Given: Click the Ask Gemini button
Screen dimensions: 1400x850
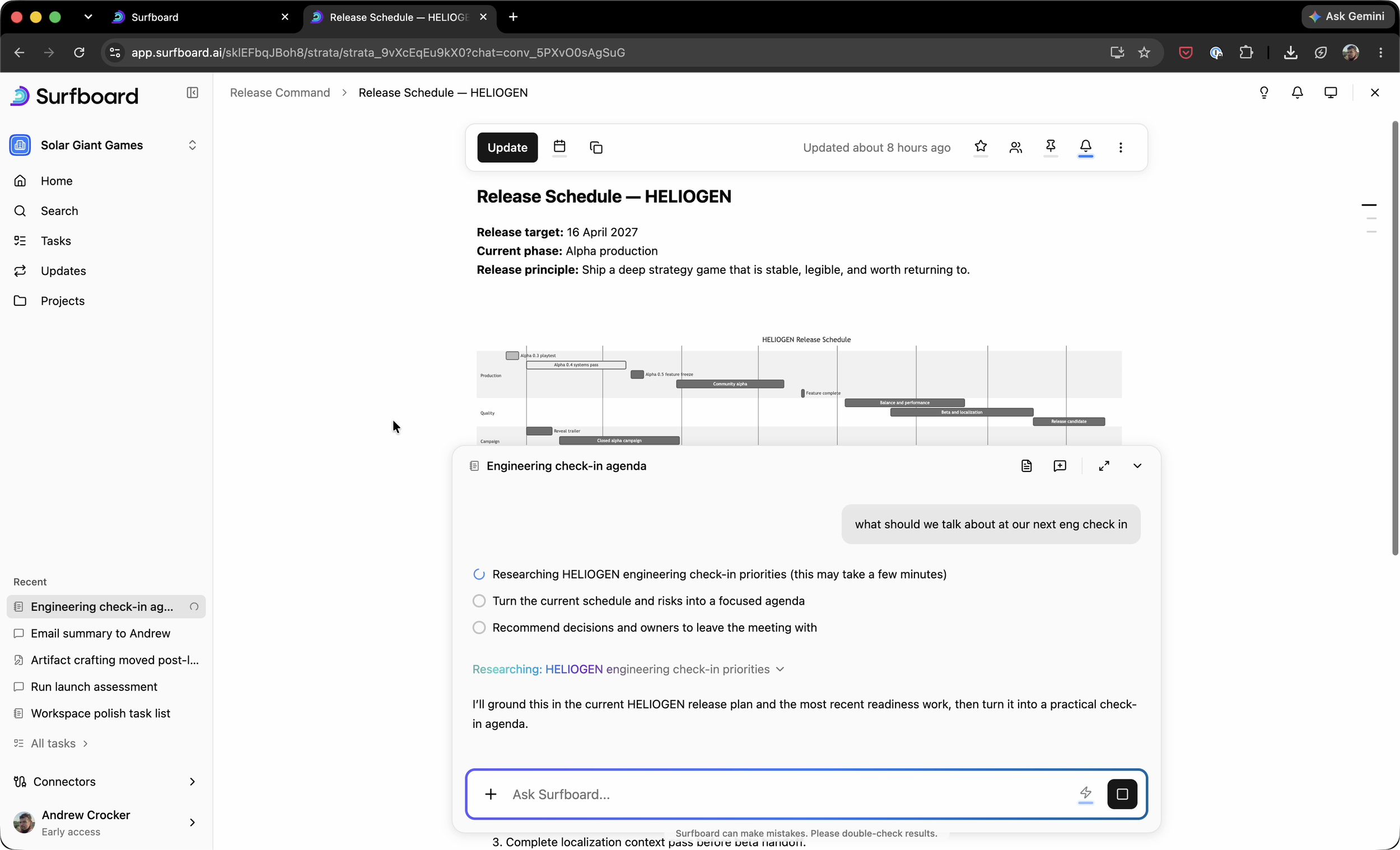Looking at the screenshot, I should pos(1347,16).
